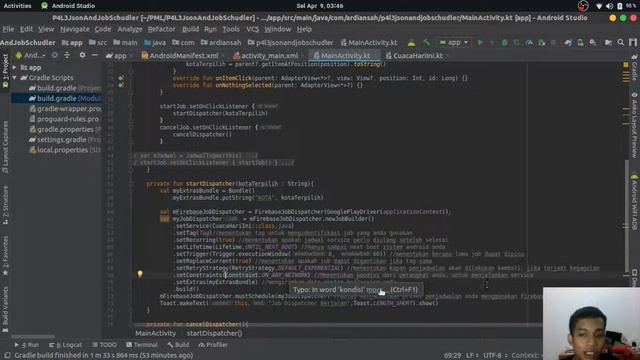Toggle the Favorites side tool window
The height and width of the screenshot is (360, 640).
tap(5, 256)
